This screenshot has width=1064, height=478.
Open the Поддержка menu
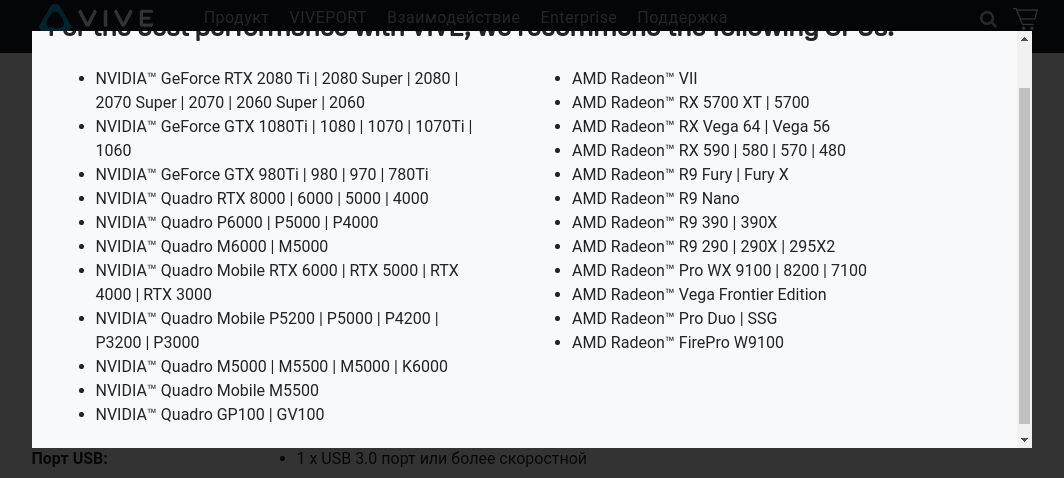[682, 18]
